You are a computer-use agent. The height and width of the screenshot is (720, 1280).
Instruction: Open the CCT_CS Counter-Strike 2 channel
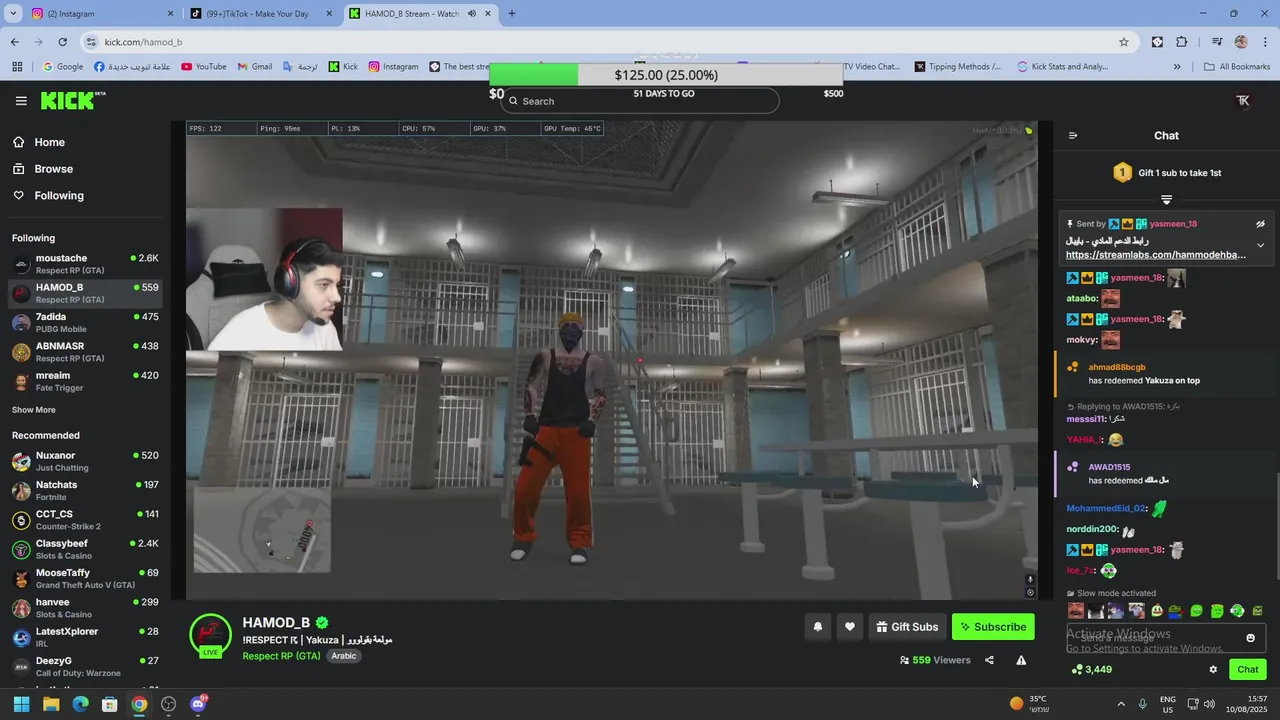pos(85,520)
